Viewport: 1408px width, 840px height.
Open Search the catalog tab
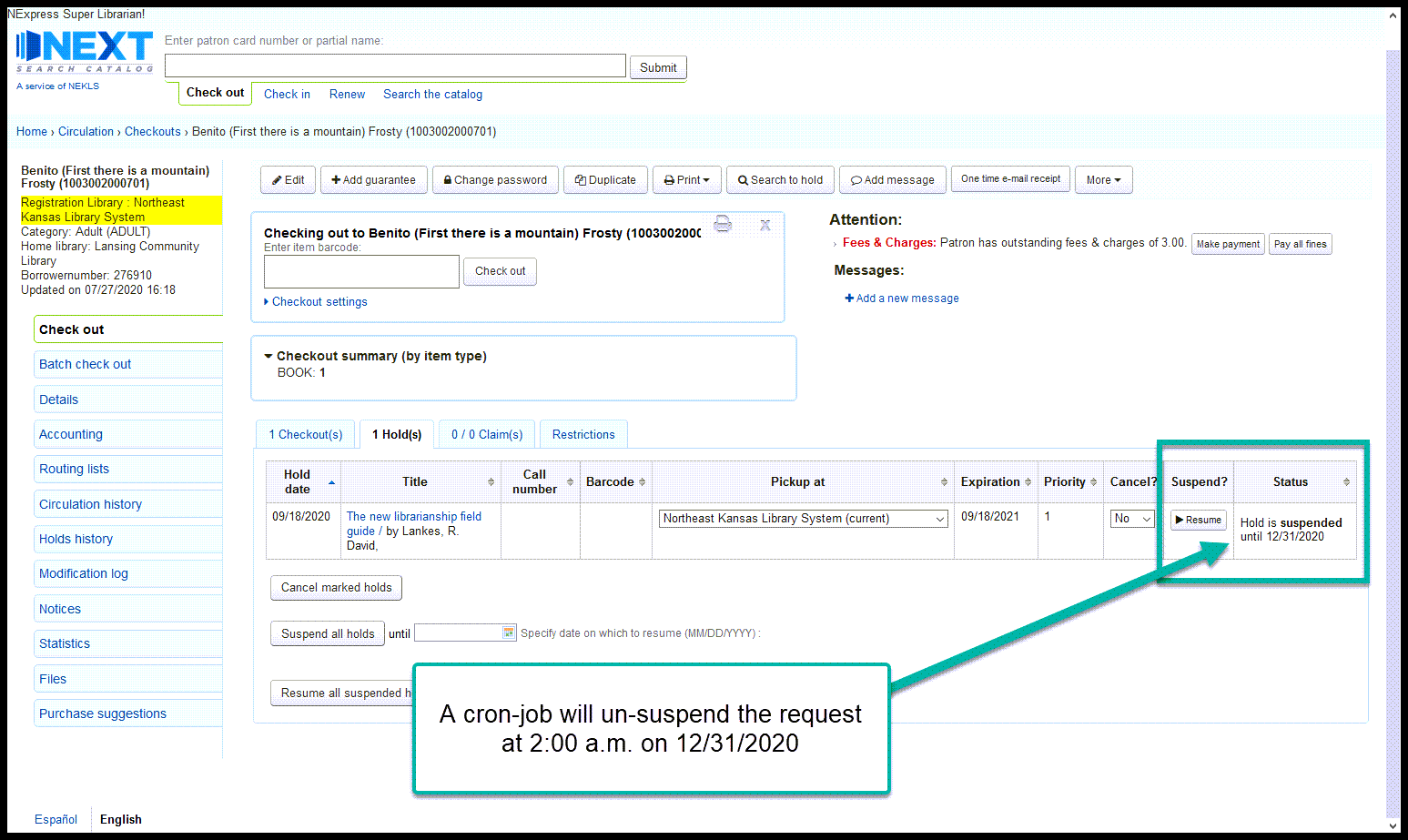[x=432, y=94]
